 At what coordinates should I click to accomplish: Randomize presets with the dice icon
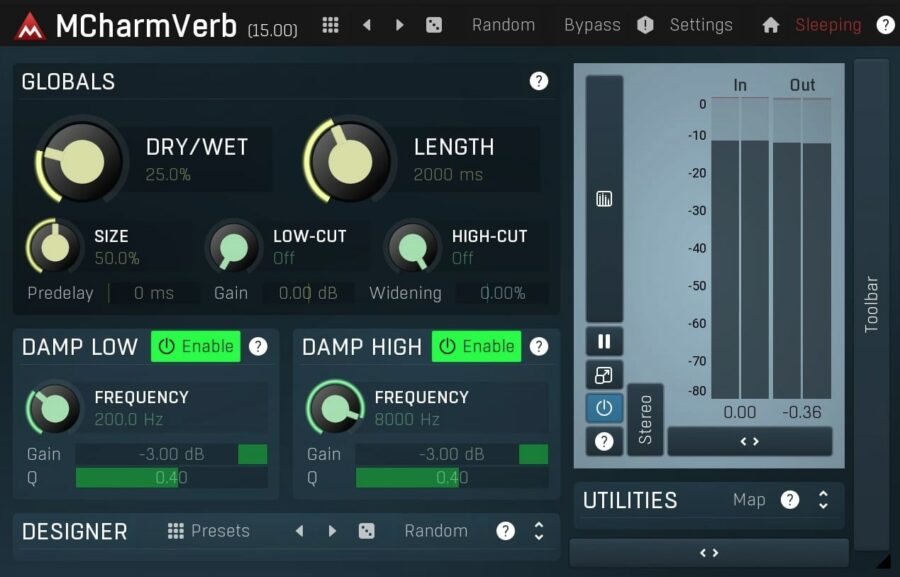434,24
